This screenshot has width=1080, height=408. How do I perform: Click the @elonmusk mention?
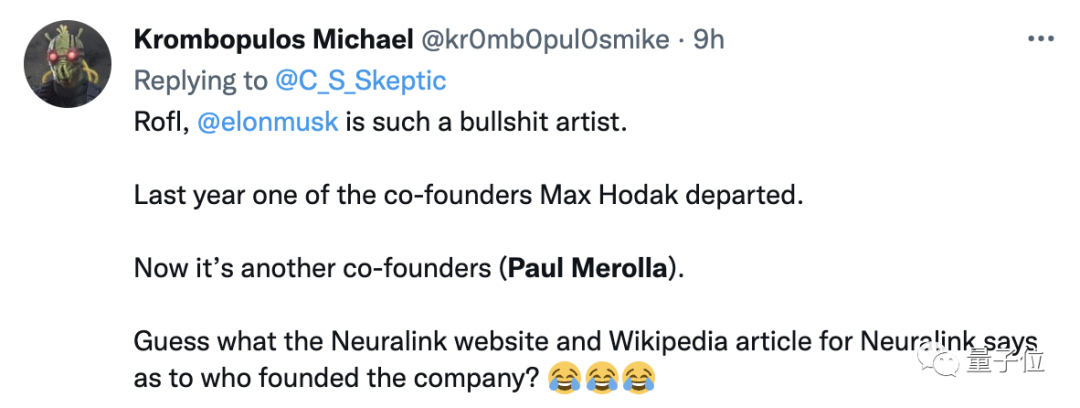pyautogui.click(x=268, y=125)
